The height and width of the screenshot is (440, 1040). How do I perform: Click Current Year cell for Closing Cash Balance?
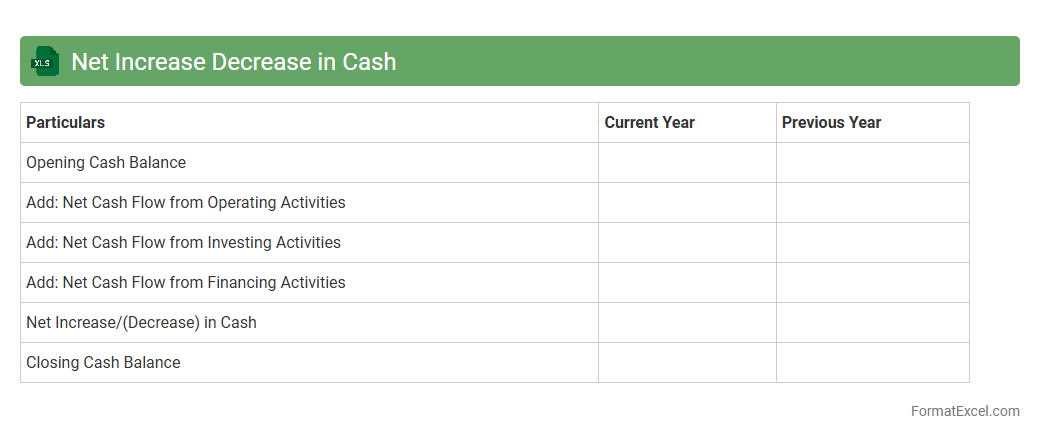click(687, 363)
